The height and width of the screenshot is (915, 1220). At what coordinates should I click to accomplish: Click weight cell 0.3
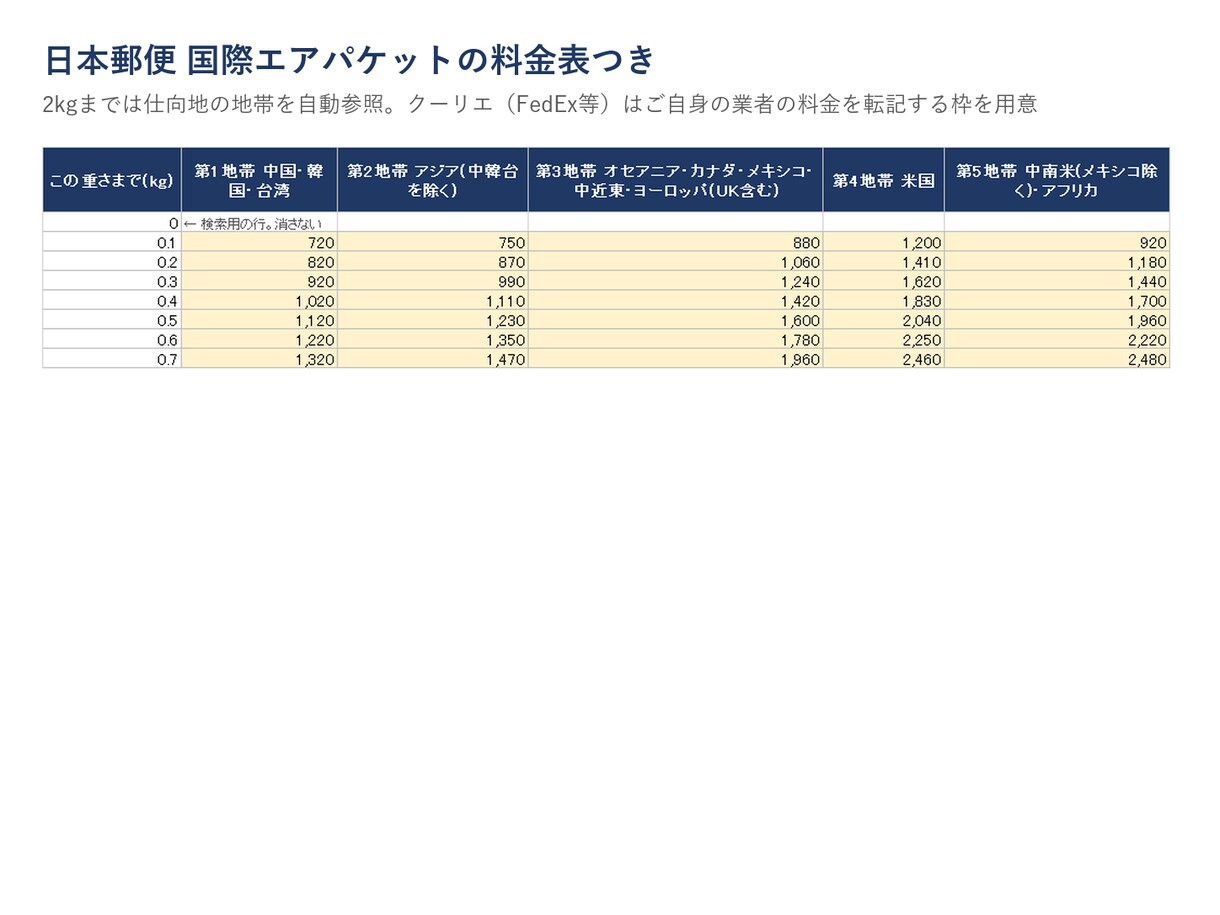click(112, 282)
